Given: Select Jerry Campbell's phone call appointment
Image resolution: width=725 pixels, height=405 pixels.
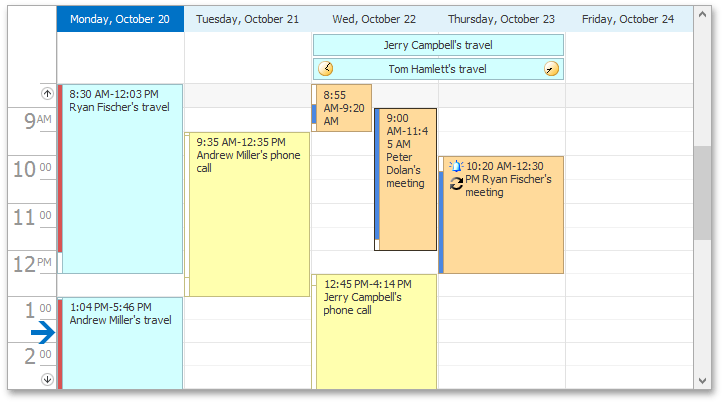Looking at the screenshot, I should click(x=375, y=332).
